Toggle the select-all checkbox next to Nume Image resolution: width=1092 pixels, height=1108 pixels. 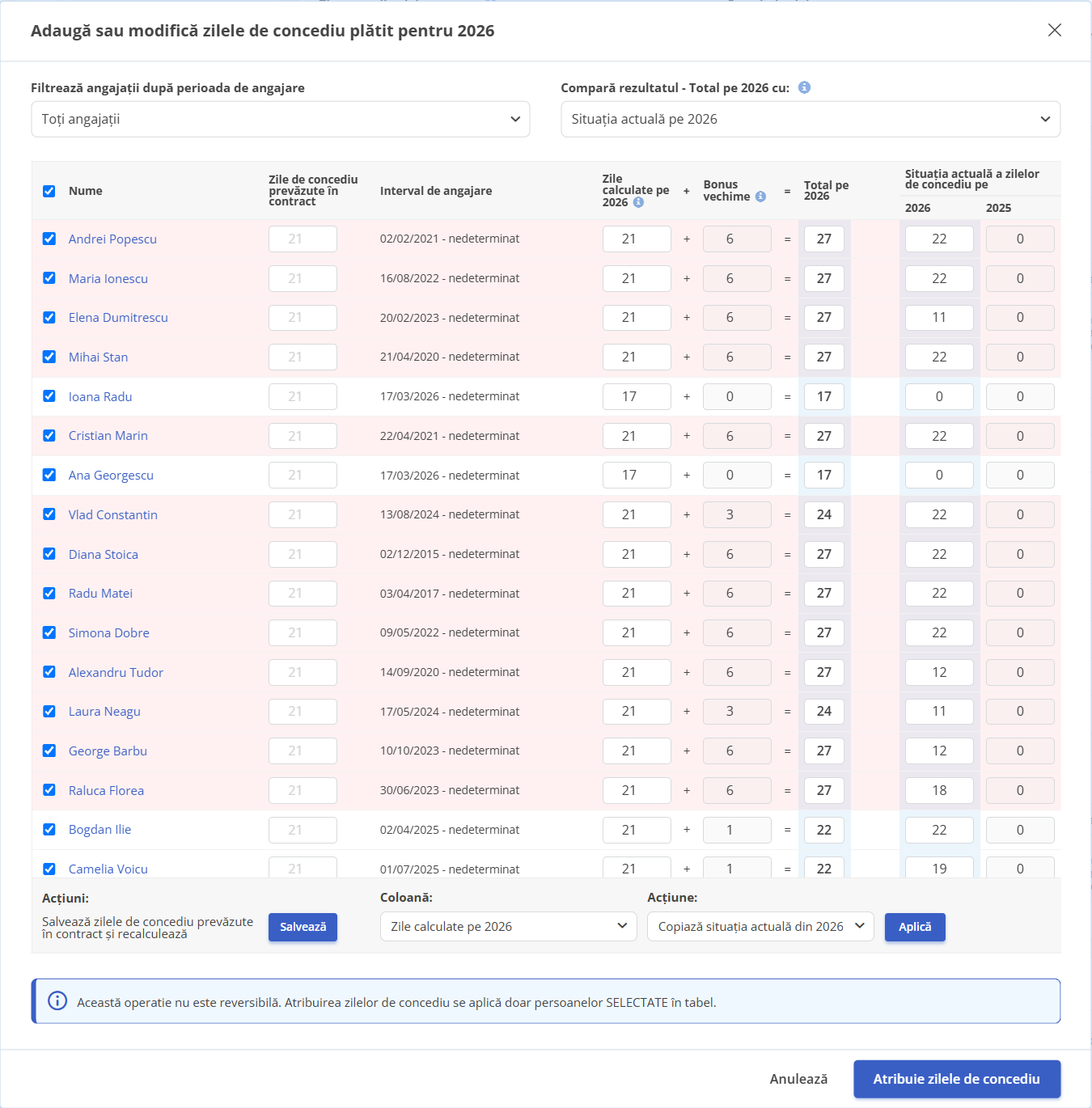click(x=49, y=191)
